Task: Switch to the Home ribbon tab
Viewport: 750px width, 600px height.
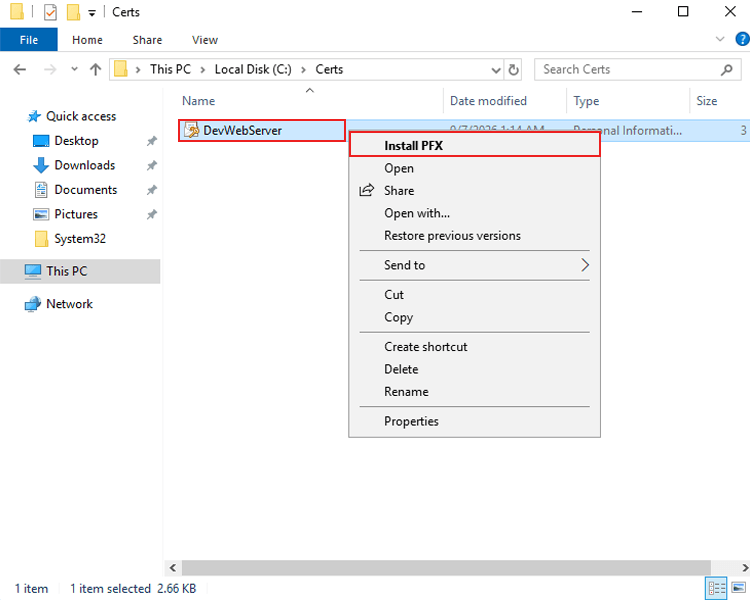Action: (87, 40)
